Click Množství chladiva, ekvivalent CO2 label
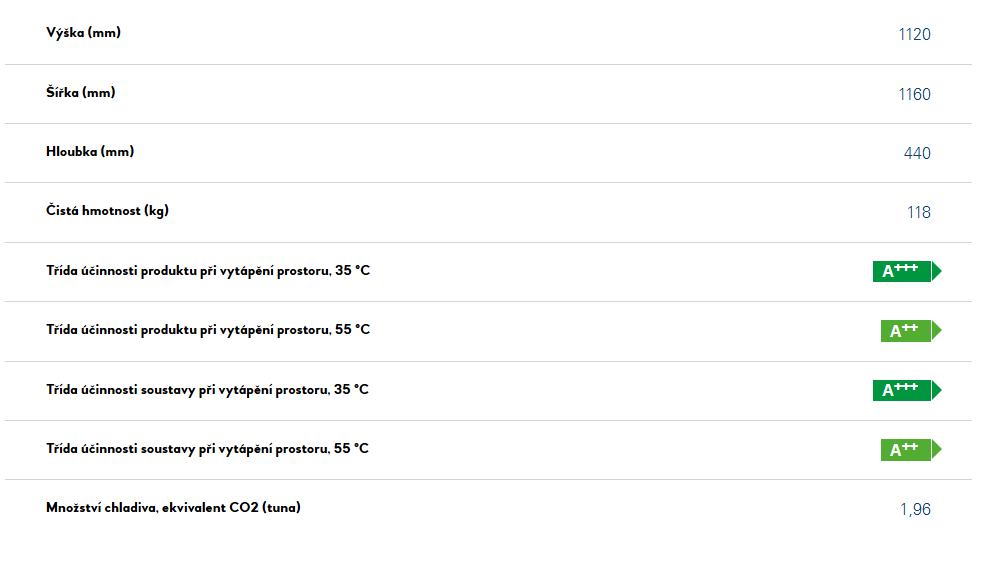988x561 pixels. [x=173, y=508]
